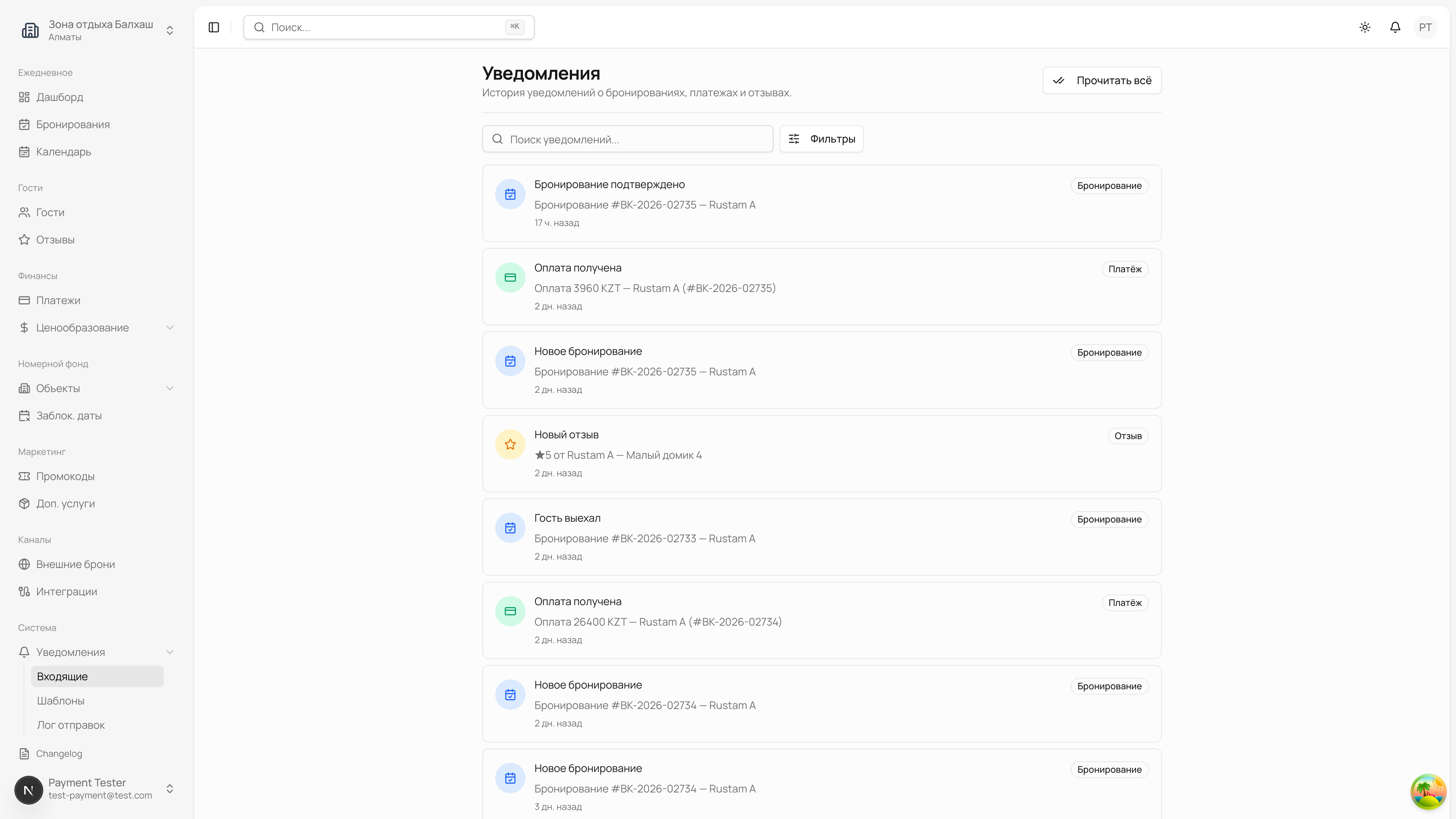Image resolution: width=1456 pixels, height=819 pixels.
Task: Click the PT user avatar
Action: click(1425, 27)
